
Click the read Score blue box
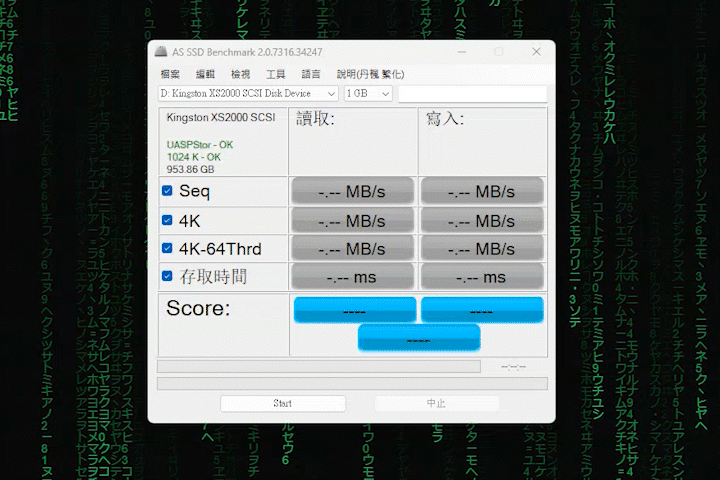pyautogui.click(x=354, y=310)
